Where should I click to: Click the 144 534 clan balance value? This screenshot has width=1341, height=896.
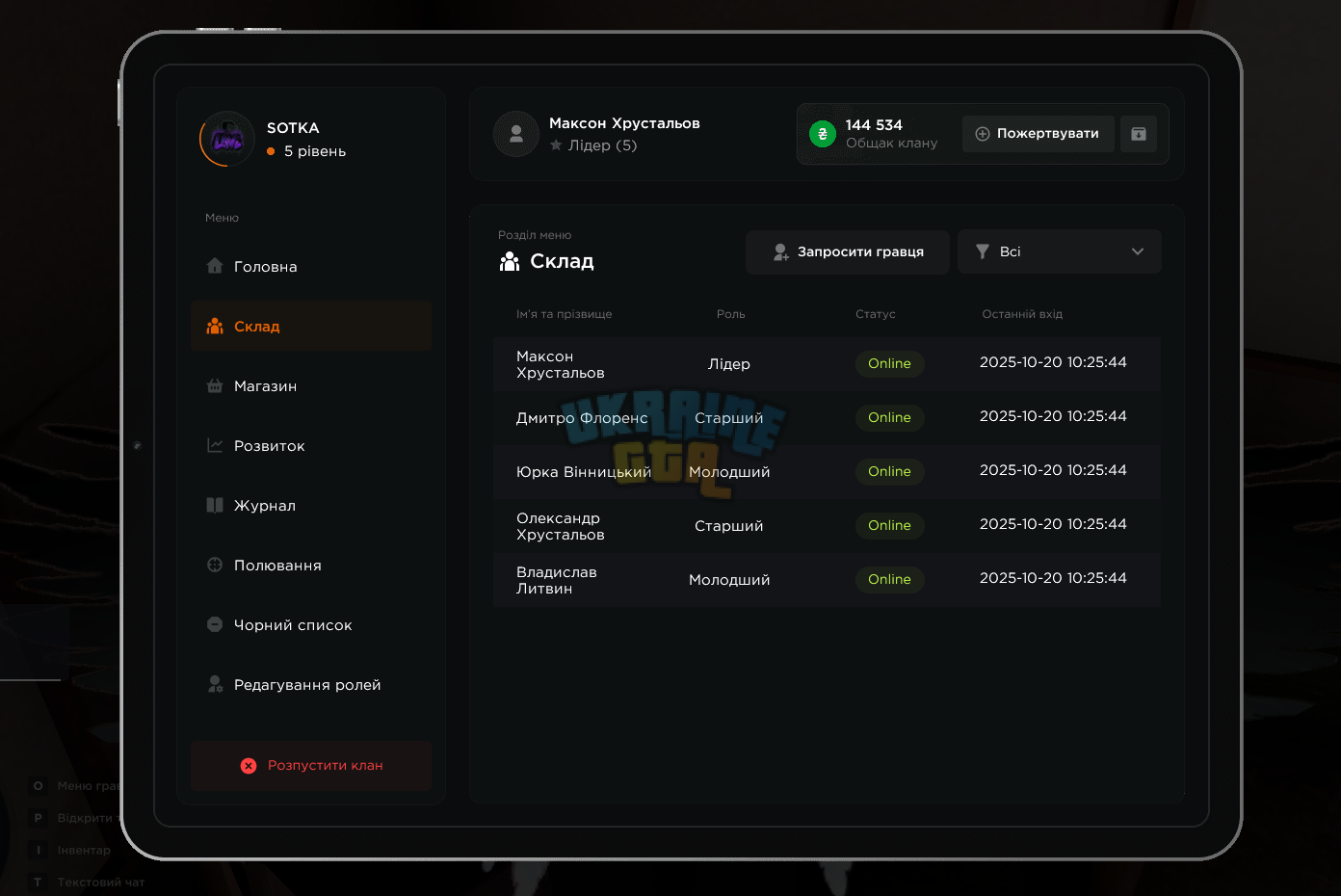[874, 125]
